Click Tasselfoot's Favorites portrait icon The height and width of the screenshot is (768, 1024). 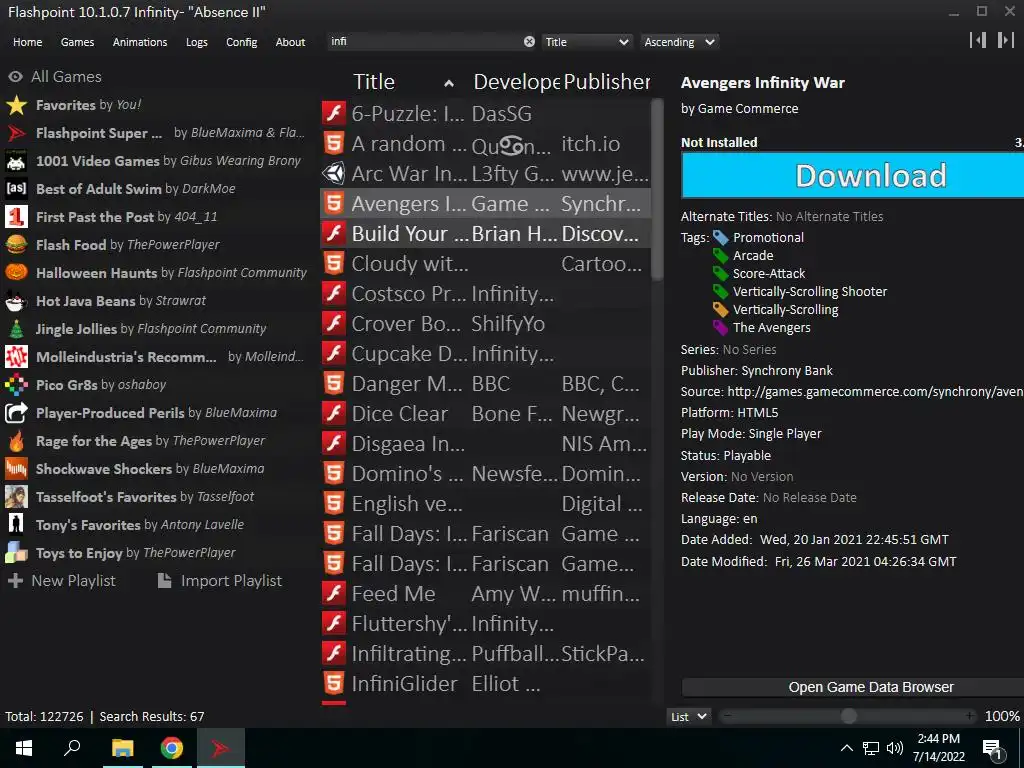click(x=16, y=497)
